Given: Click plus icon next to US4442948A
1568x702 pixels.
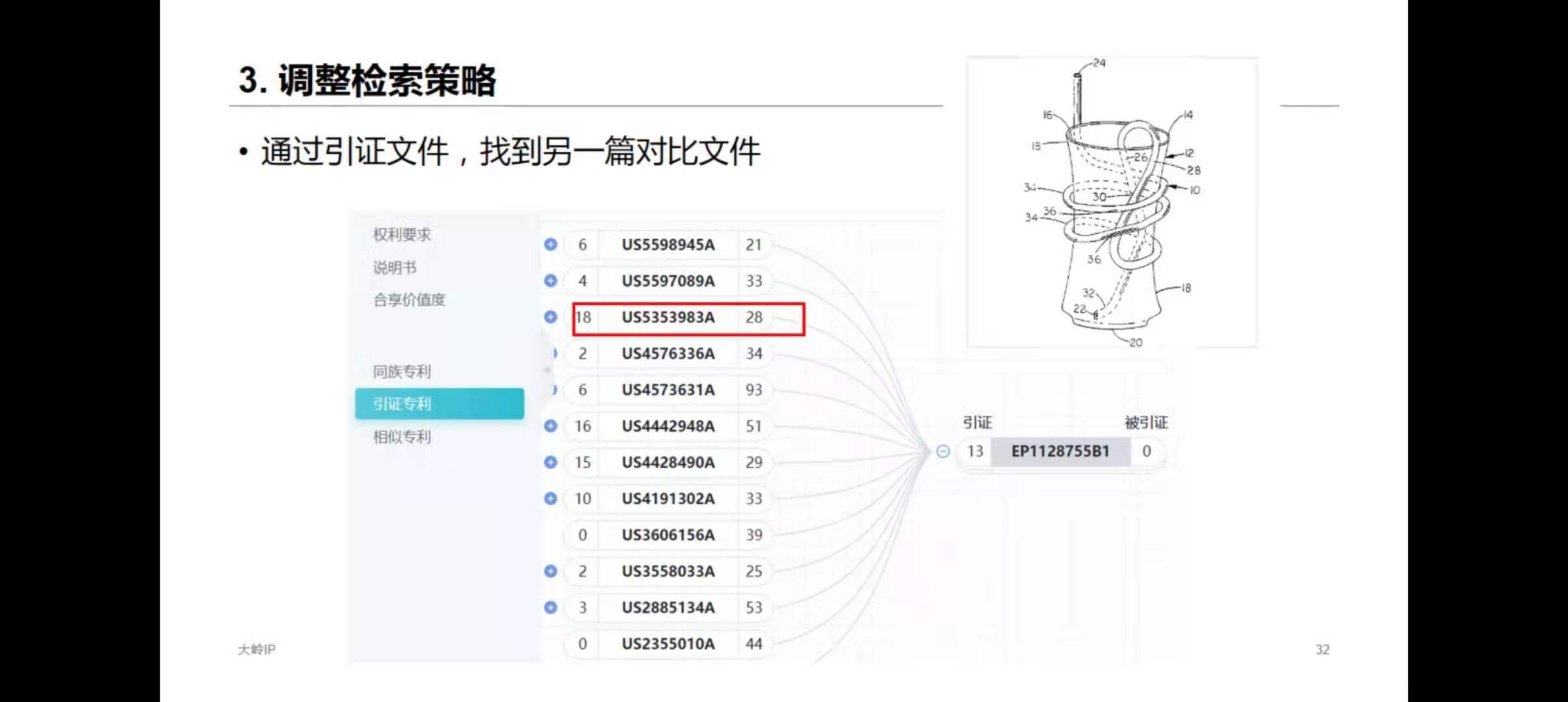Looking at the screenshot, I should coord(551,426).
